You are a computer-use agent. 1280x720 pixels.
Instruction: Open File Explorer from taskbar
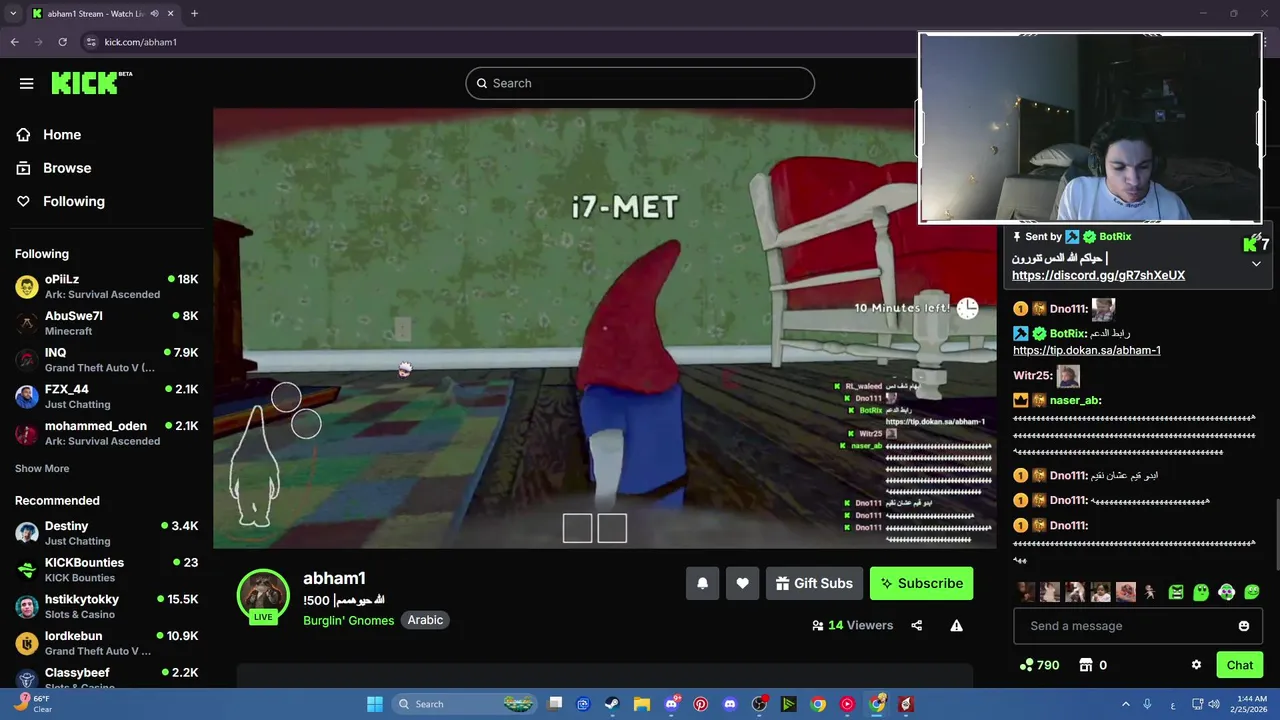coord(641,704)
